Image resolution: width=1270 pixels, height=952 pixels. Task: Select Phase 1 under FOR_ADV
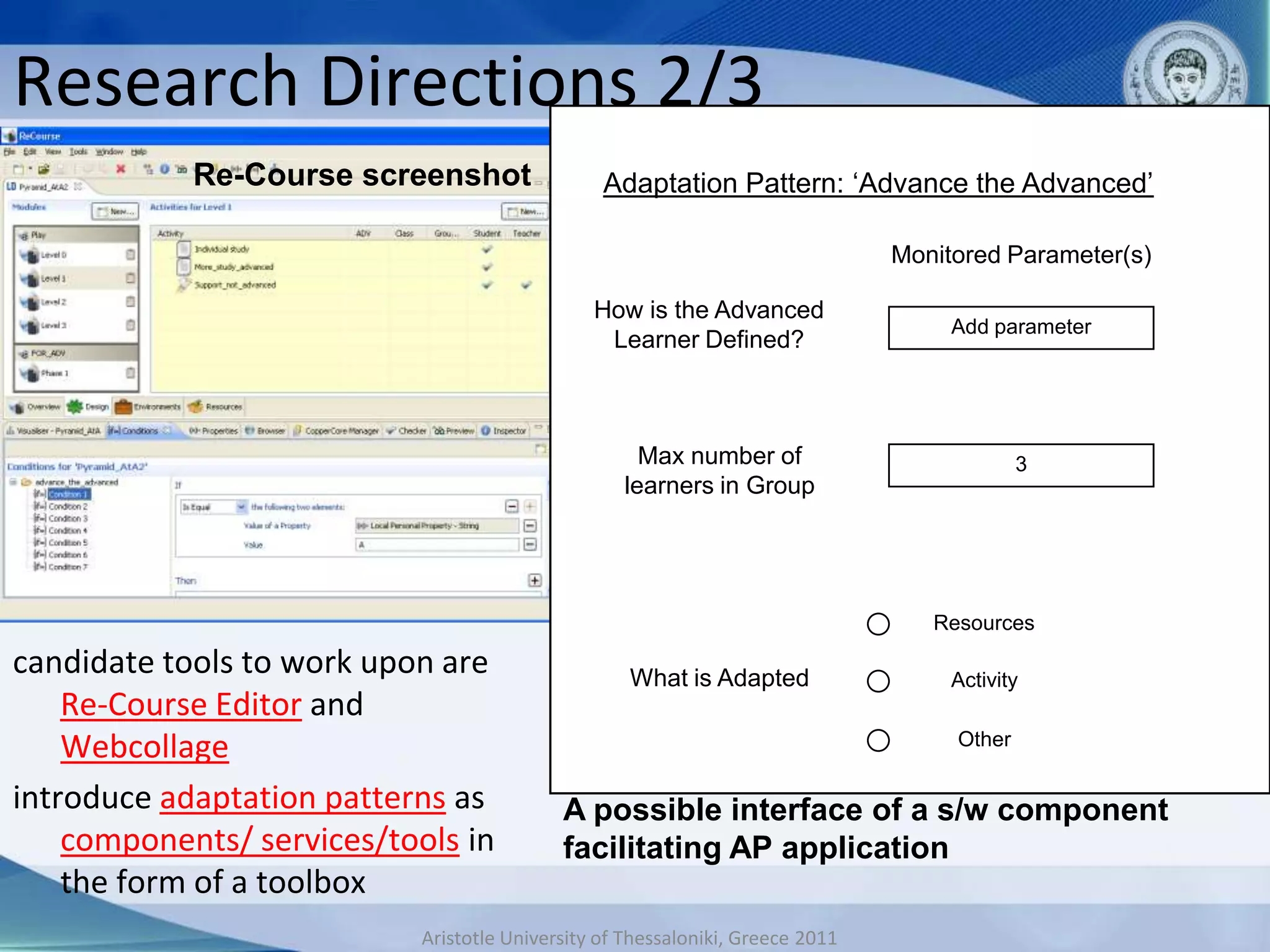(76, 373)
